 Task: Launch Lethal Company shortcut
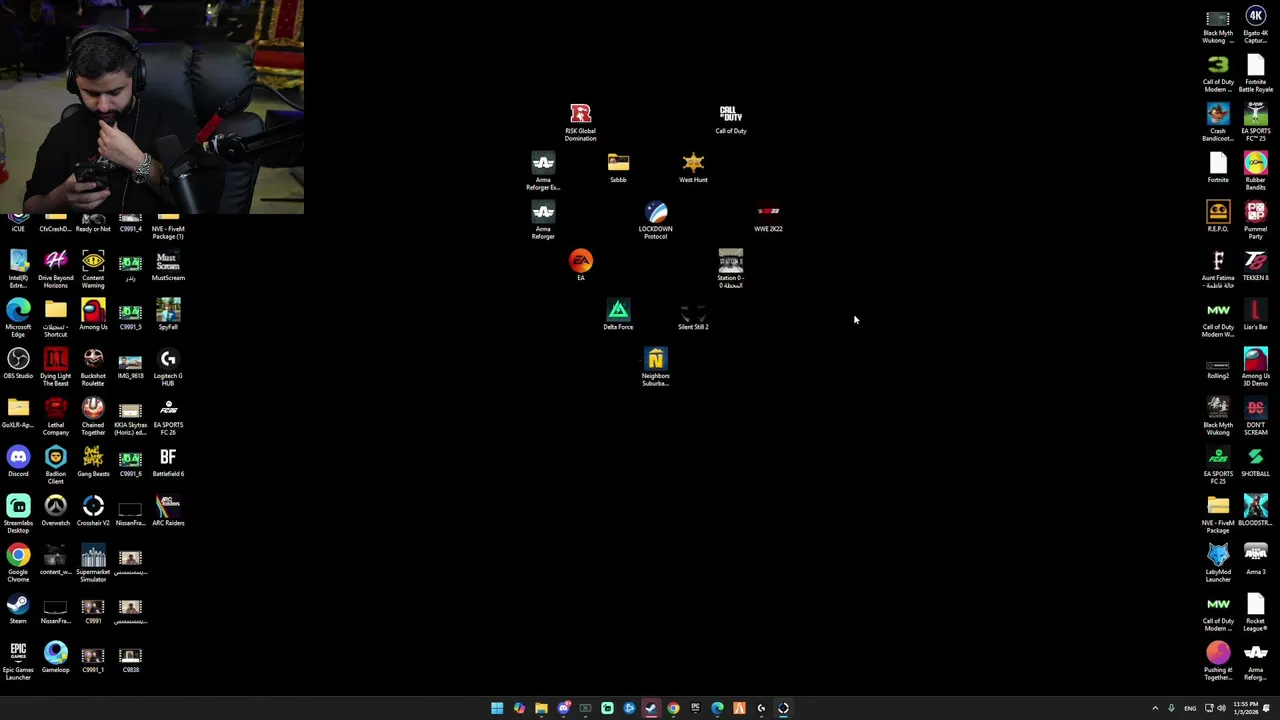(x=55, y=416)
